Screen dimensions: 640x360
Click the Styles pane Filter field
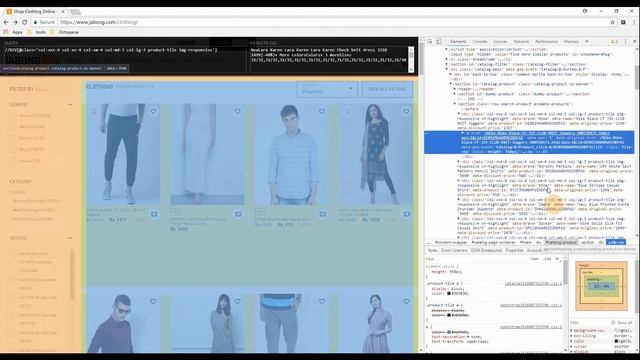[x=476, y=259]
